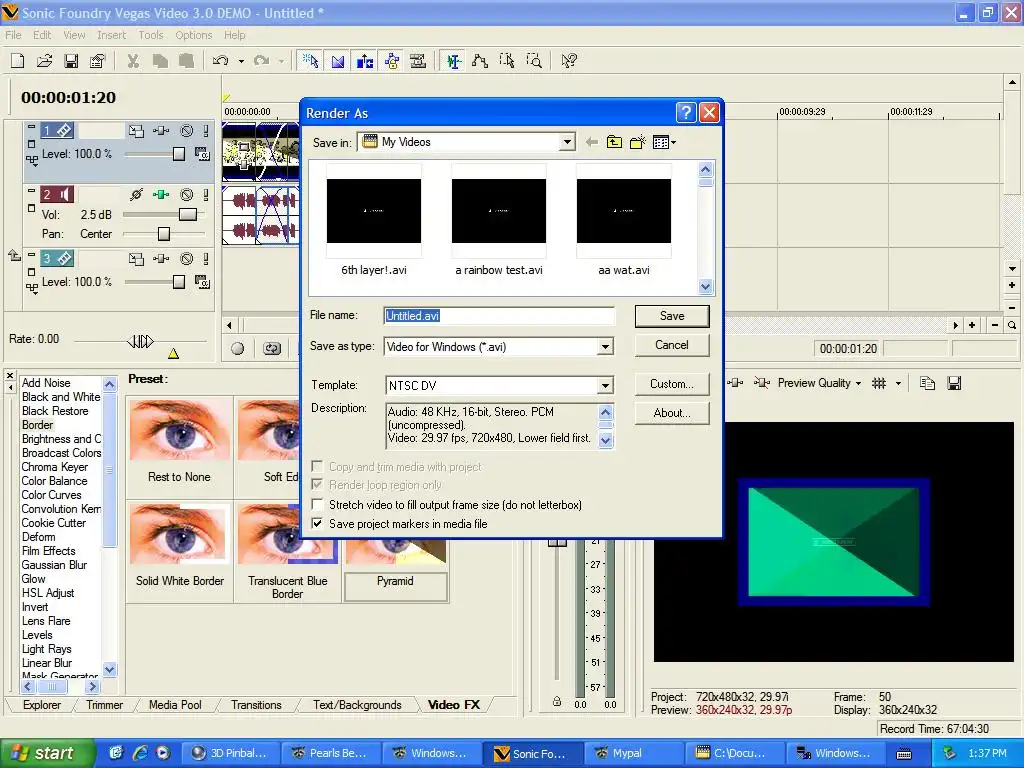
Task: Toggle Solo on audio track 2
Action: (x=206, y=195)
